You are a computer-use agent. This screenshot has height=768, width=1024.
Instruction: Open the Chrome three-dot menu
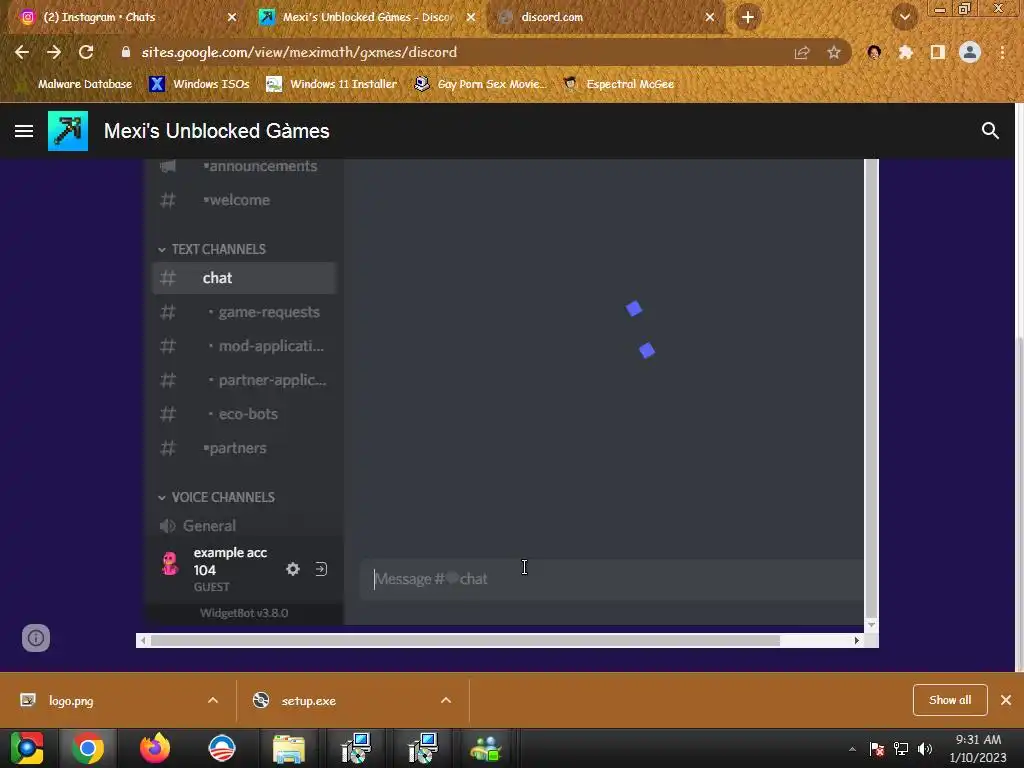1002,52
